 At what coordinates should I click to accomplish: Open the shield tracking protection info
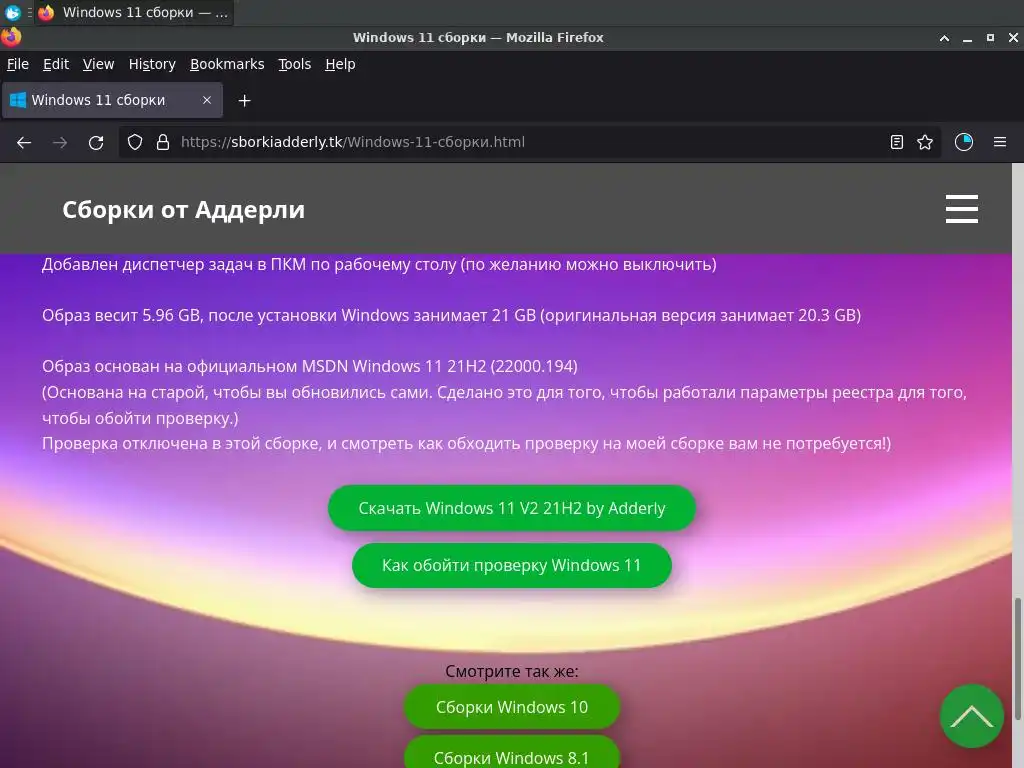pyautogui.click(x=135, y=142)
